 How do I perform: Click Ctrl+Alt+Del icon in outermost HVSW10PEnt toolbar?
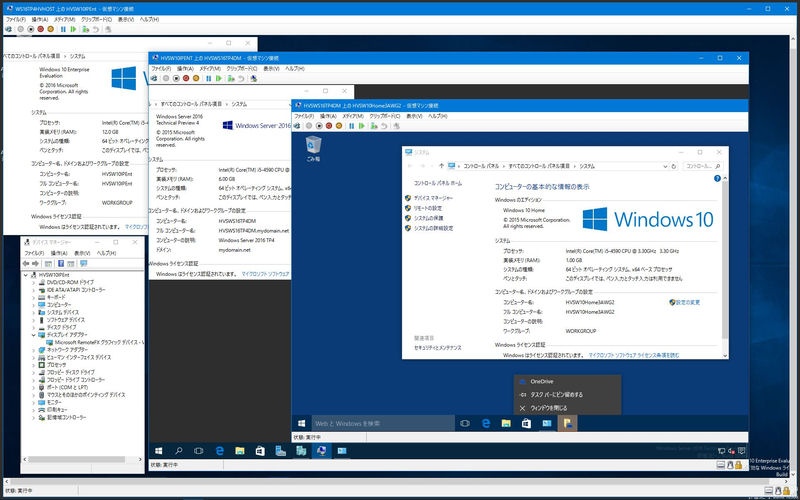click(x=9, y=29)
